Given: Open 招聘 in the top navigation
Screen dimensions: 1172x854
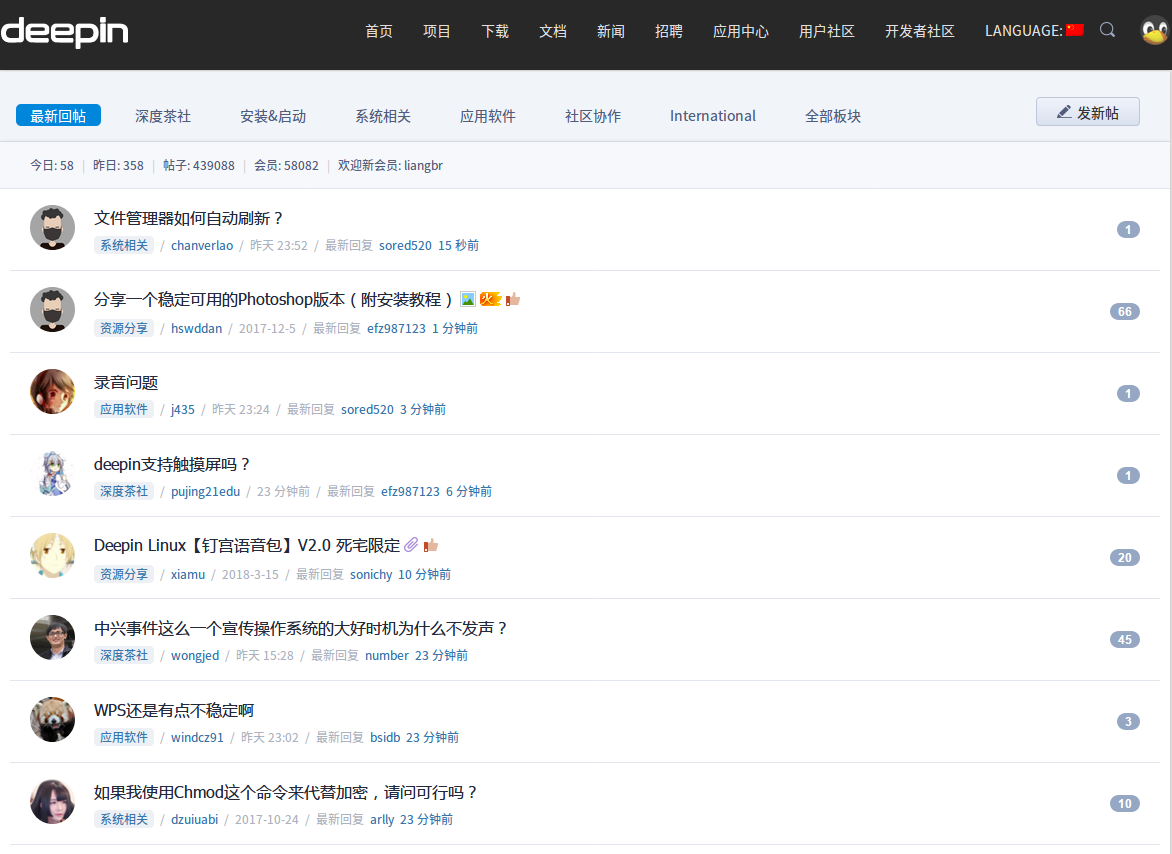Looking at the screenshot, I should 669,31.
